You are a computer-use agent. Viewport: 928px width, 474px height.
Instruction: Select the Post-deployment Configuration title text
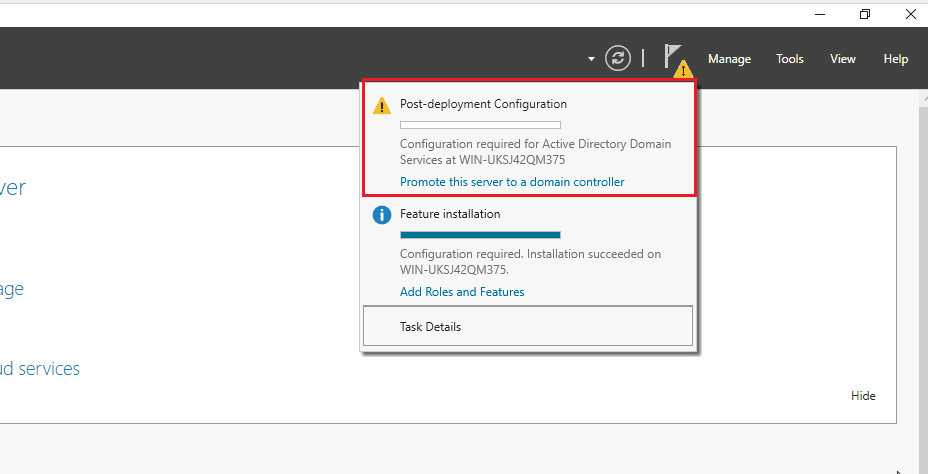coord(483,104)
